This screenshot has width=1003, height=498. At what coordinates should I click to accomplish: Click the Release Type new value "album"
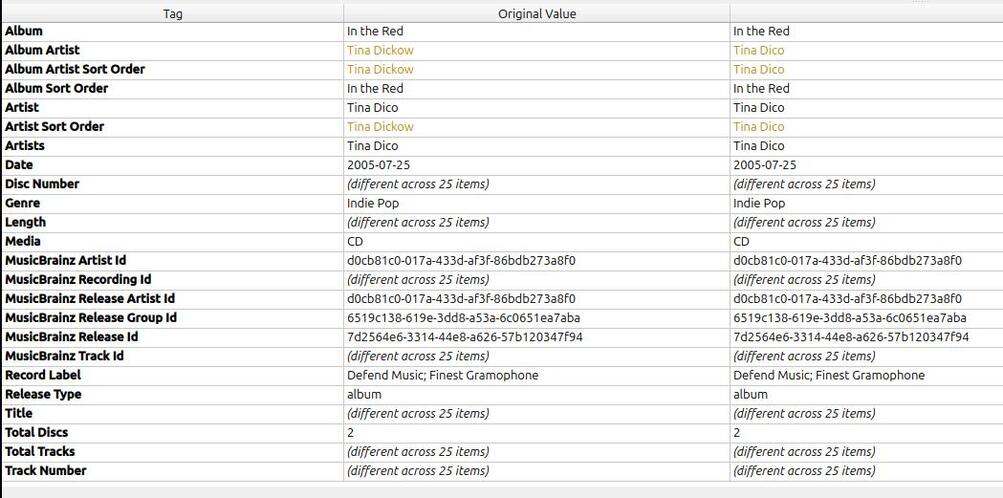(751, 394)
